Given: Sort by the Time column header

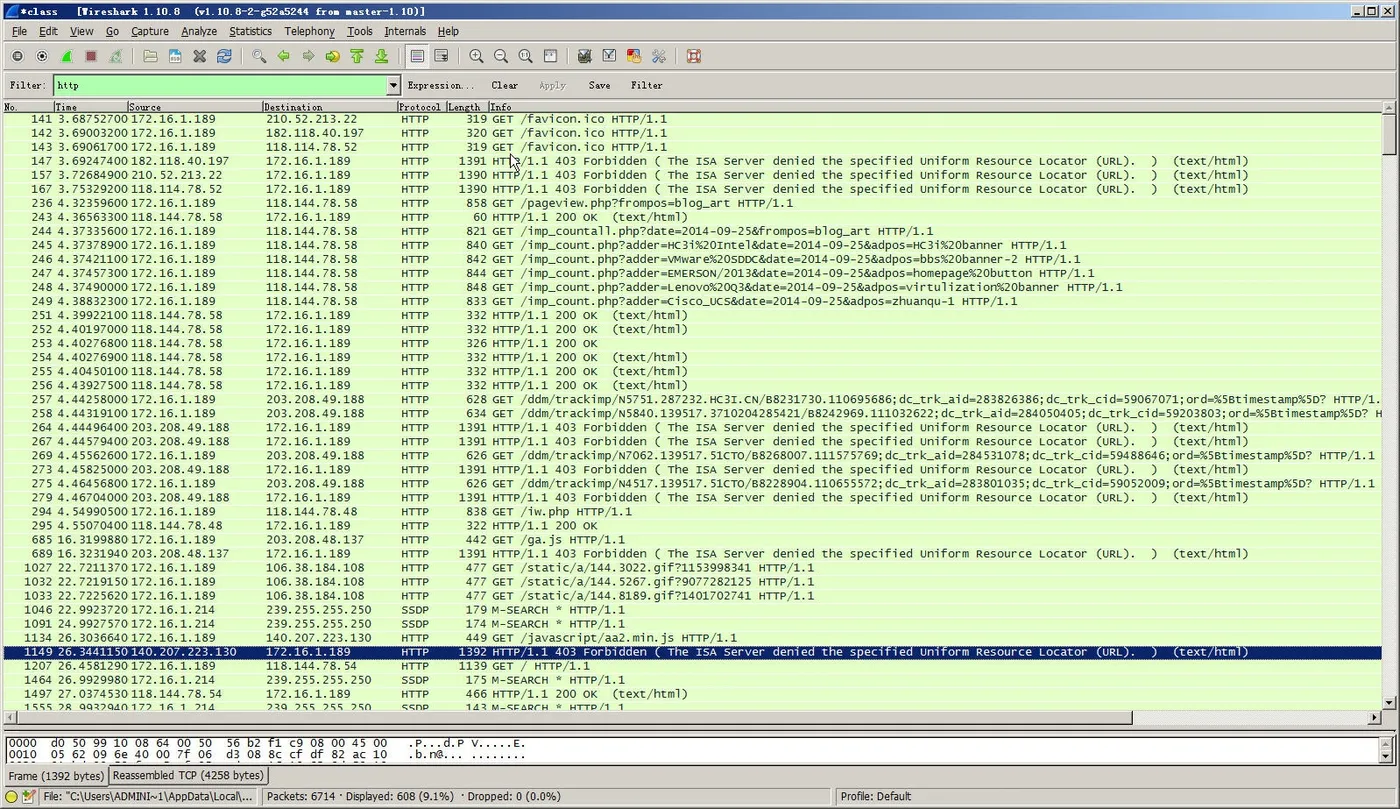Looking at the screenshot, I should (x=90, y=107).
